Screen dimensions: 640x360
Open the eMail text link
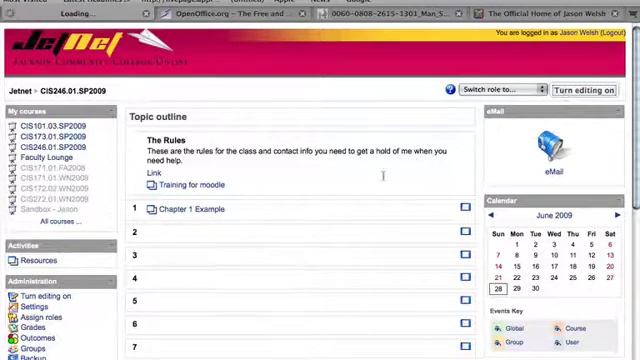click(554, 172)
